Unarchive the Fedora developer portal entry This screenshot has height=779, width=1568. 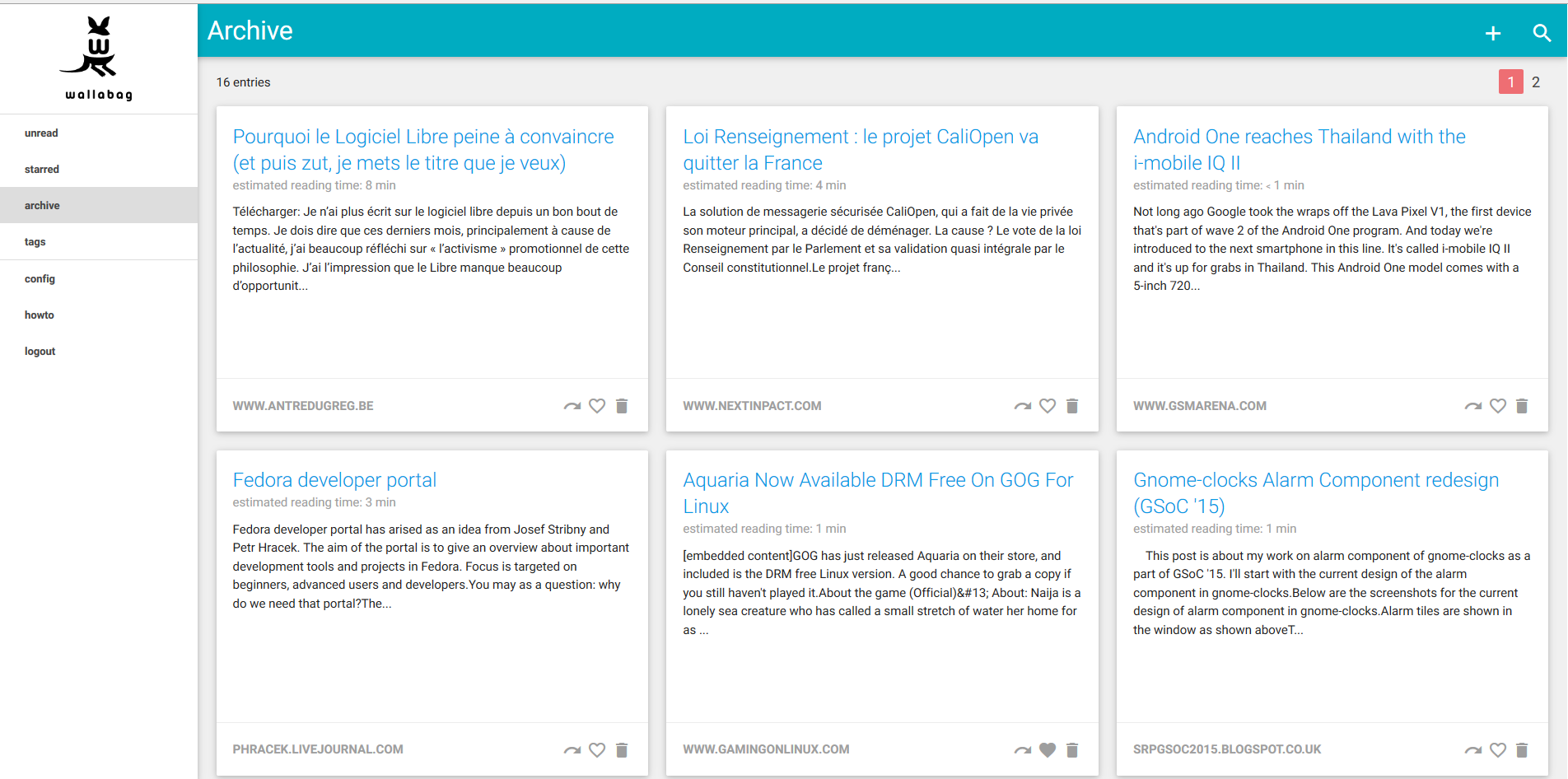coord(572,750)
